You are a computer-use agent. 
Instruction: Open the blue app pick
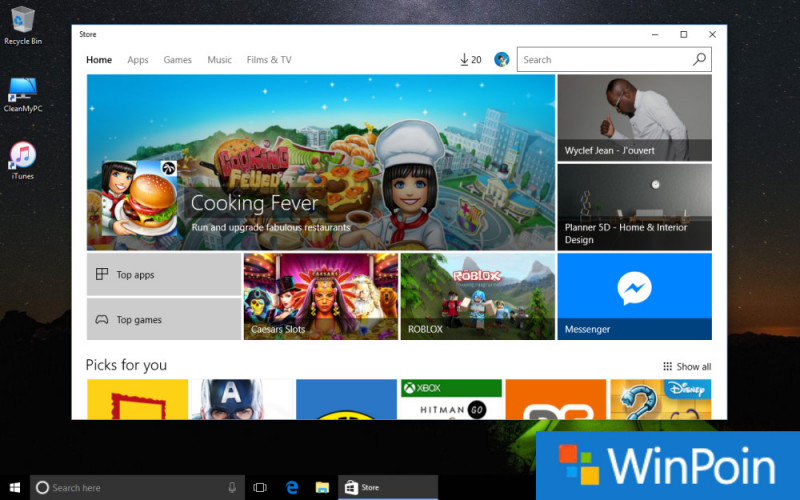[346, 399]
